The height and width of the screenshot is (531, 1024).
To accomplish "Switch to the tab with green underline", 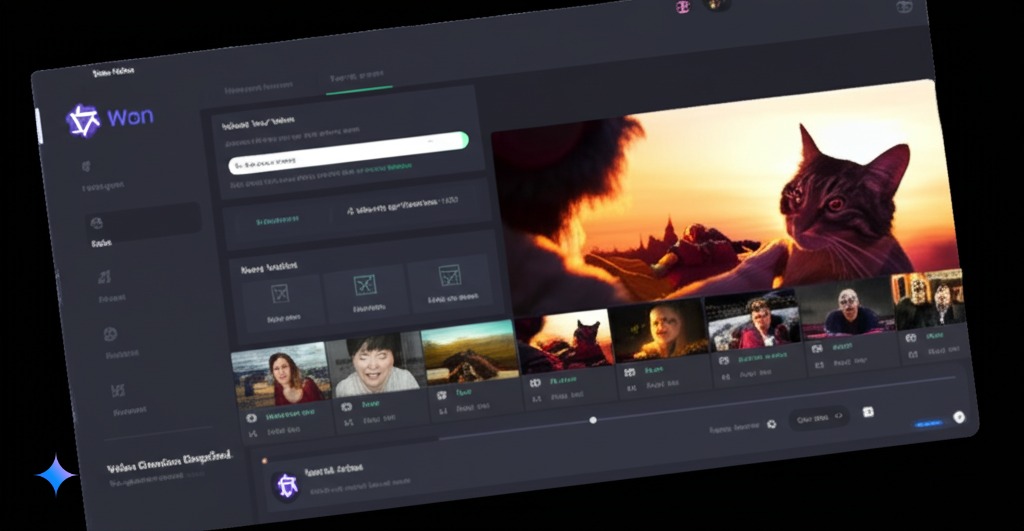I will (357, 78).
